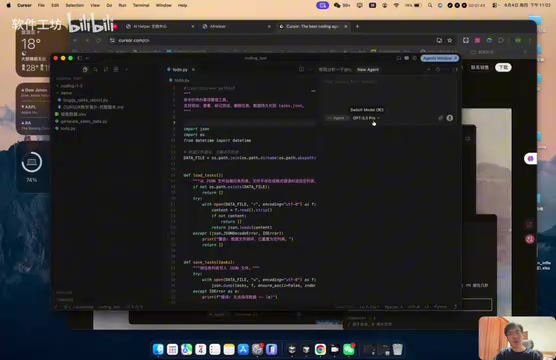The image size is (556, 360).
Task: Open the Terminal menu
Action: (141, 5)
